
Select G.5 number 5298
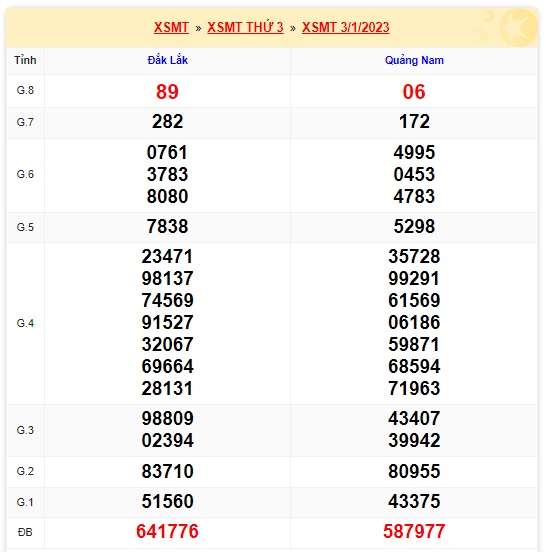(414, 226)
